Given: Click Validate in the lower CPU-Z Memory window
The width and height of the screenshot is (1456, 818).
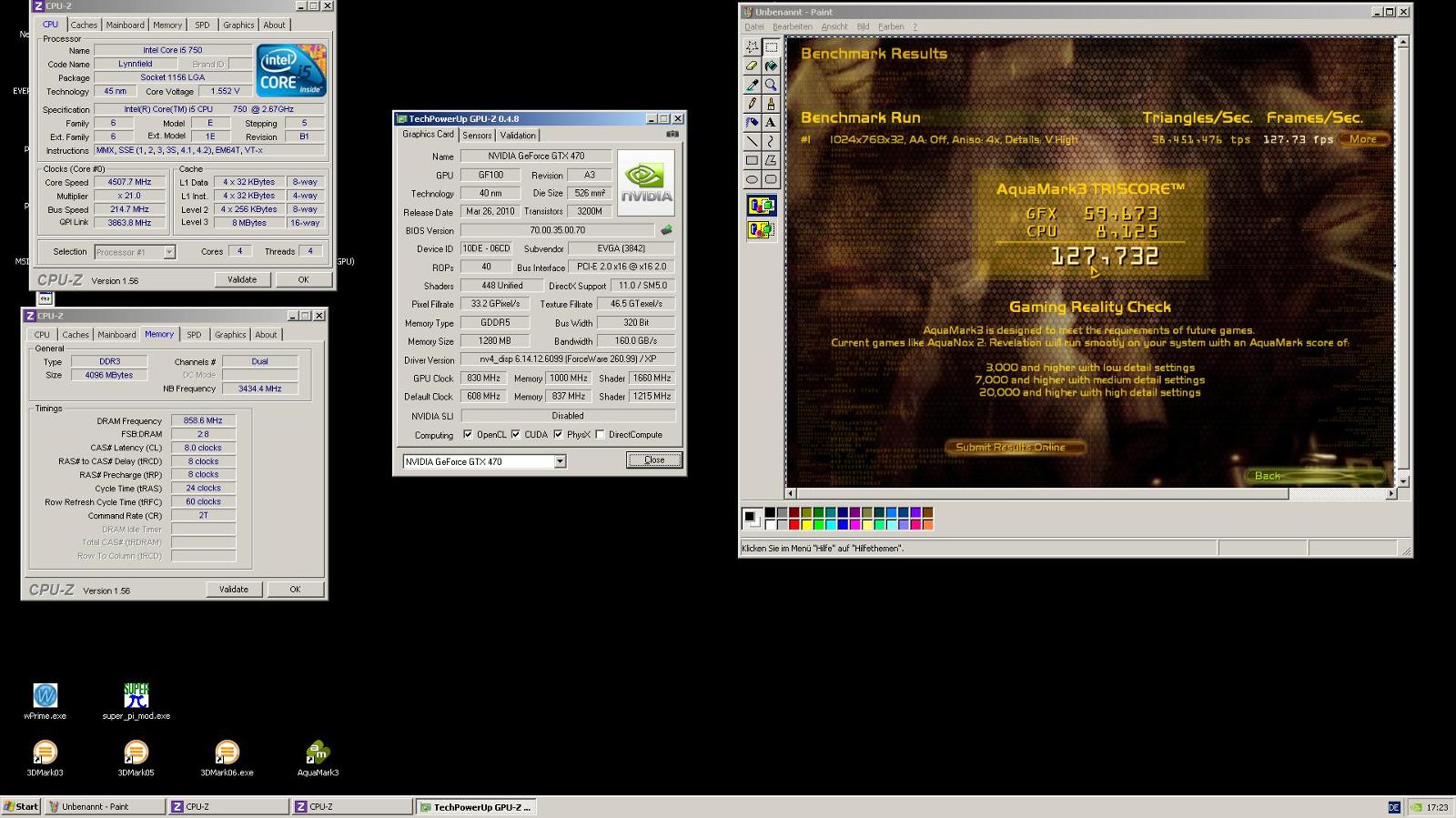Looking at the screenshot, I should click(234, 590).
